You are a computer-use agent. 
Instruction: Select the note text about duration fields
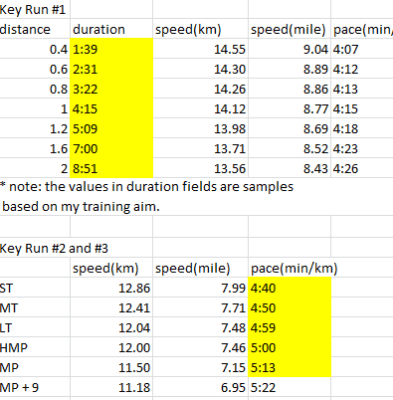(147, 196)
